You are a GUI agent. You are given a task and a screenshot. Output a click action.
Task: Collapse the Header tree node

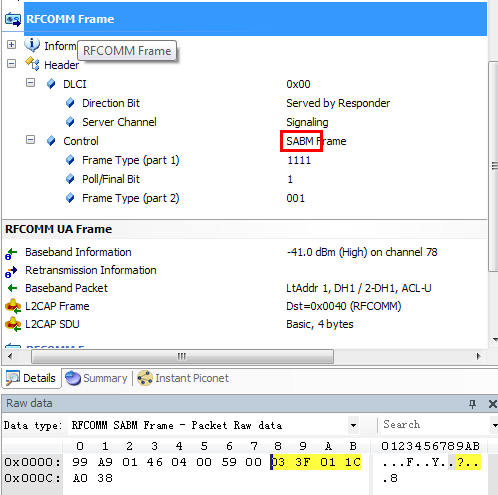(x=11, y=64)
